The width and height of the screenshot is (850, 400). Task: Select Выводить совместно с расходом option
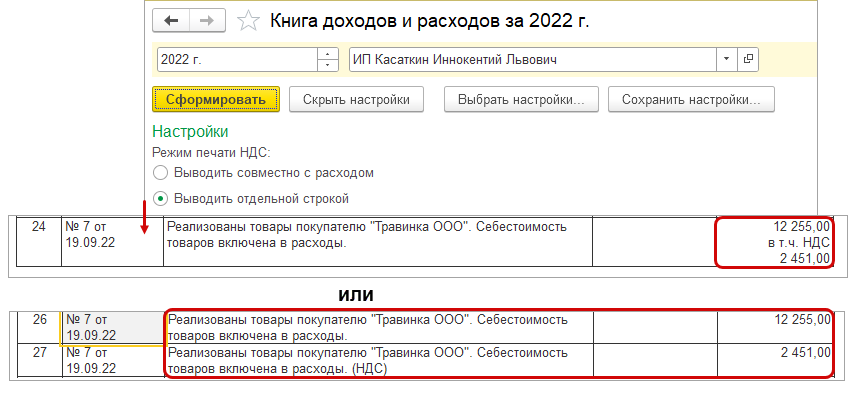click(161, 173)
